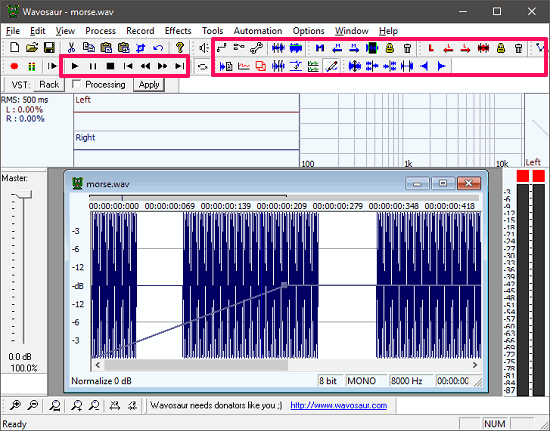Fast forward with the double right arrows
The image size is (550, 431).
[x=162, y=66]
